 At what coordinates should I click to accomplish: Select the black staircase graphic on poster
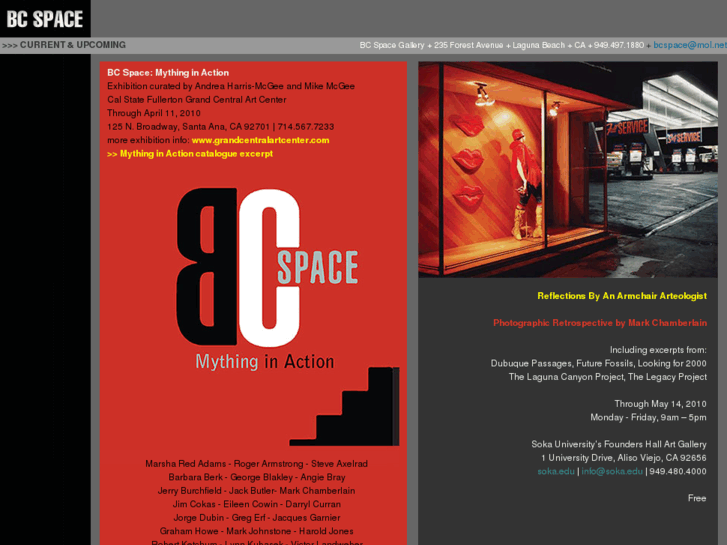click(344, 406)
